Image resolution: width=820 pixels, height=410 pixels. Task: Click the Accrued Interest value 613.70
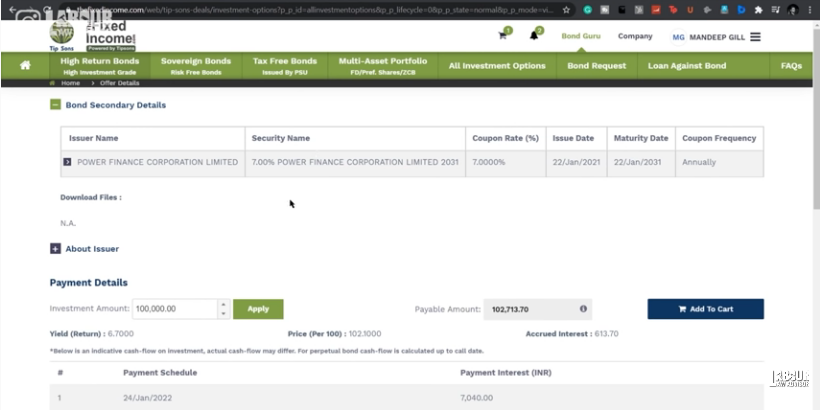click(606, 334)
